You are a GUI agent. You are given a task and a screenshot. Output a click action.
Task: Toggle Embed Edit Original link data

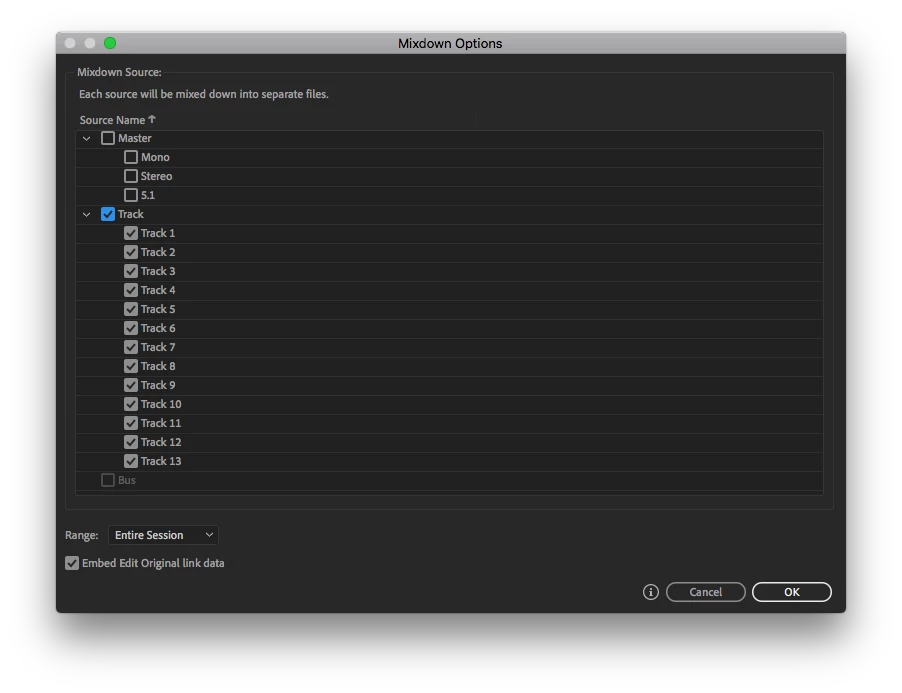(72, 563)
